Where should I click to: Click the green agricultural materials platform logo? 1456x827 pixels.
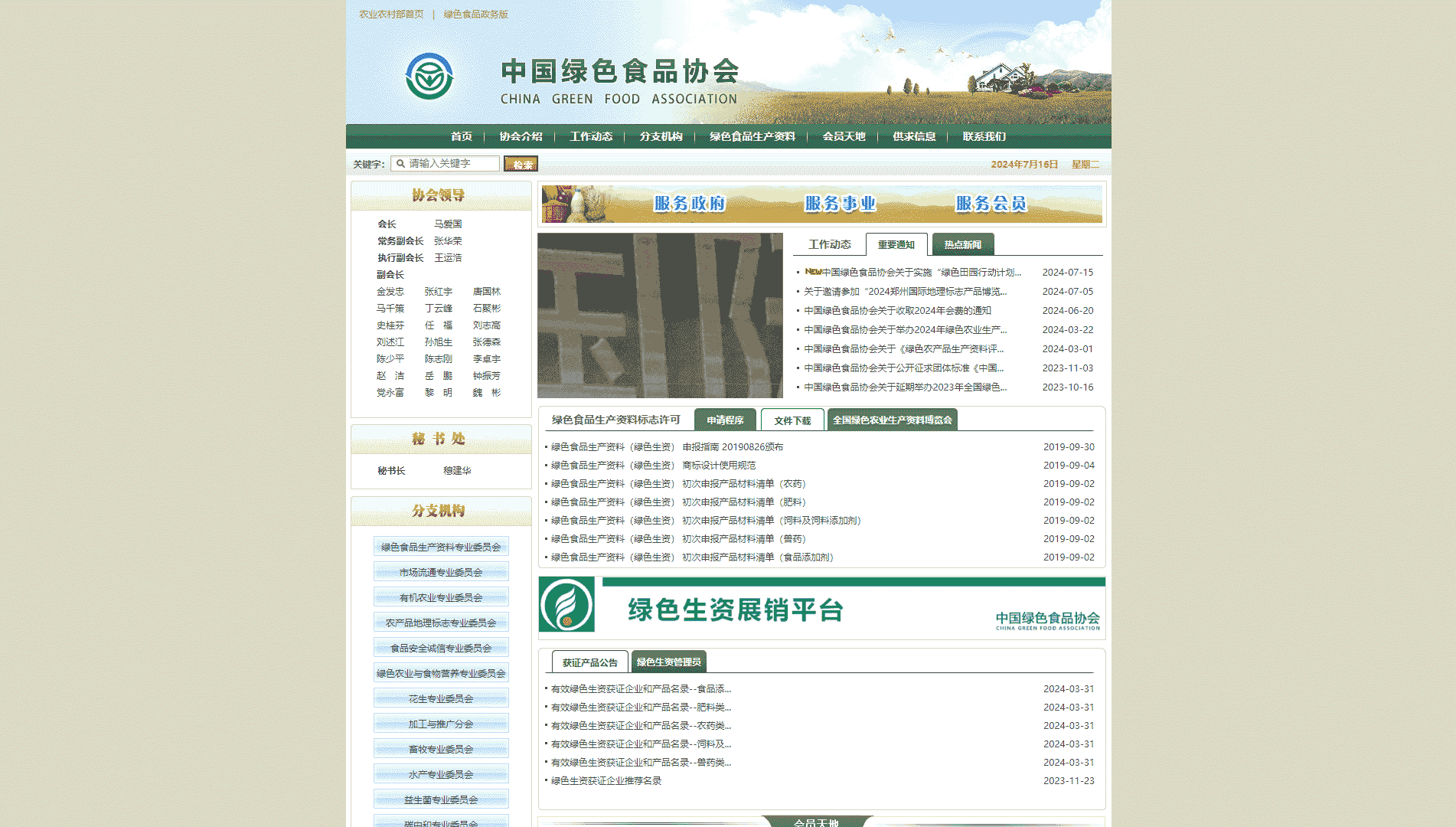(x=566, y=605)
